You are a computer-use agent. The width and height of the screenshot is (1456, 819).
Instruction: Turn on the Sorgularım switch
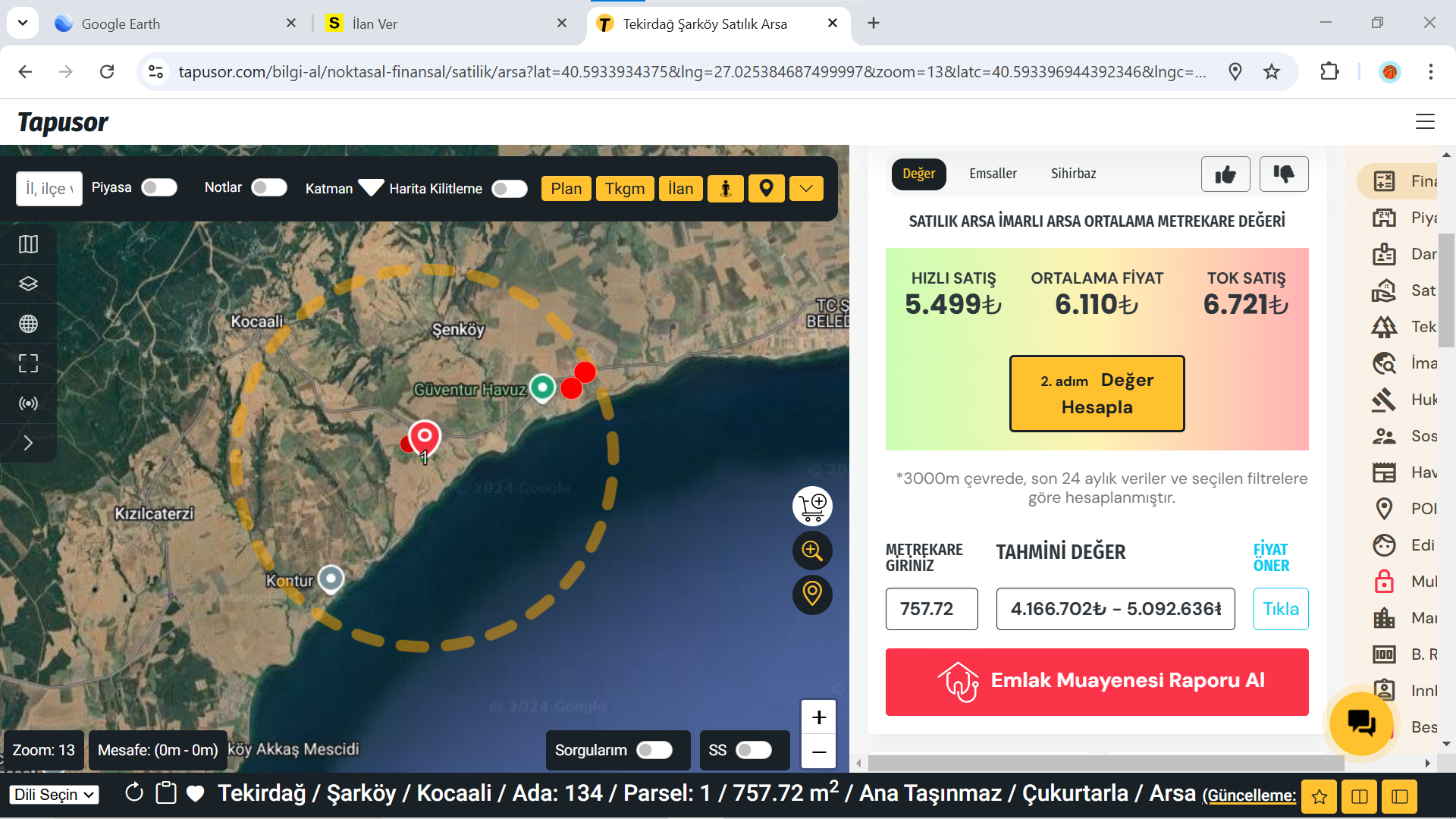(x=654, y=750)
